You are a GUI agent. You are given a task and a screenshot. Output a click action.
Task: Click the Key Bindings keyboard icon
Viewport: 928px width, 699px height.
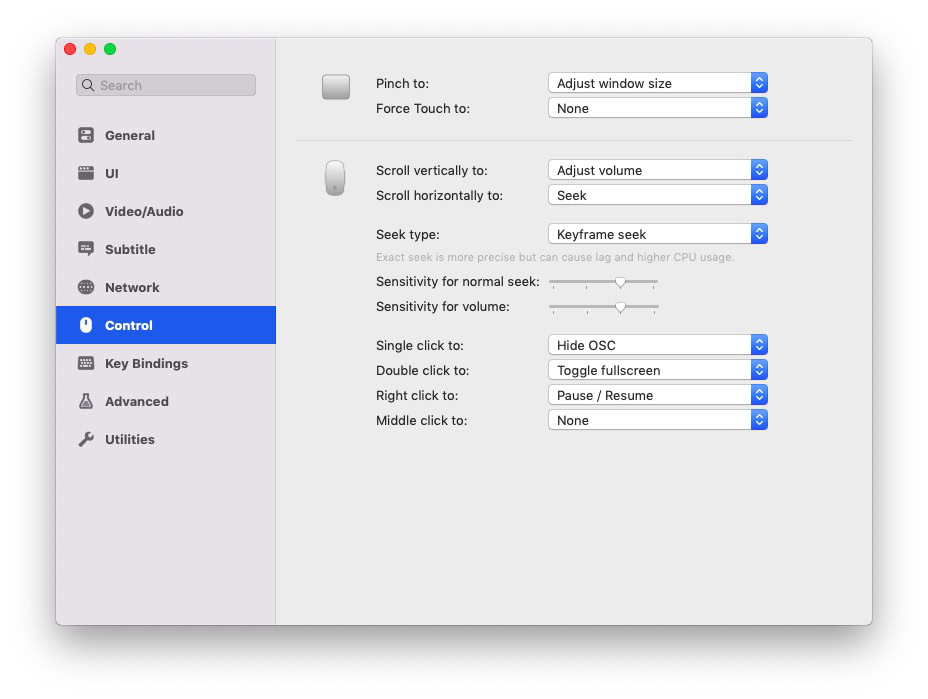tap(86, 363)
